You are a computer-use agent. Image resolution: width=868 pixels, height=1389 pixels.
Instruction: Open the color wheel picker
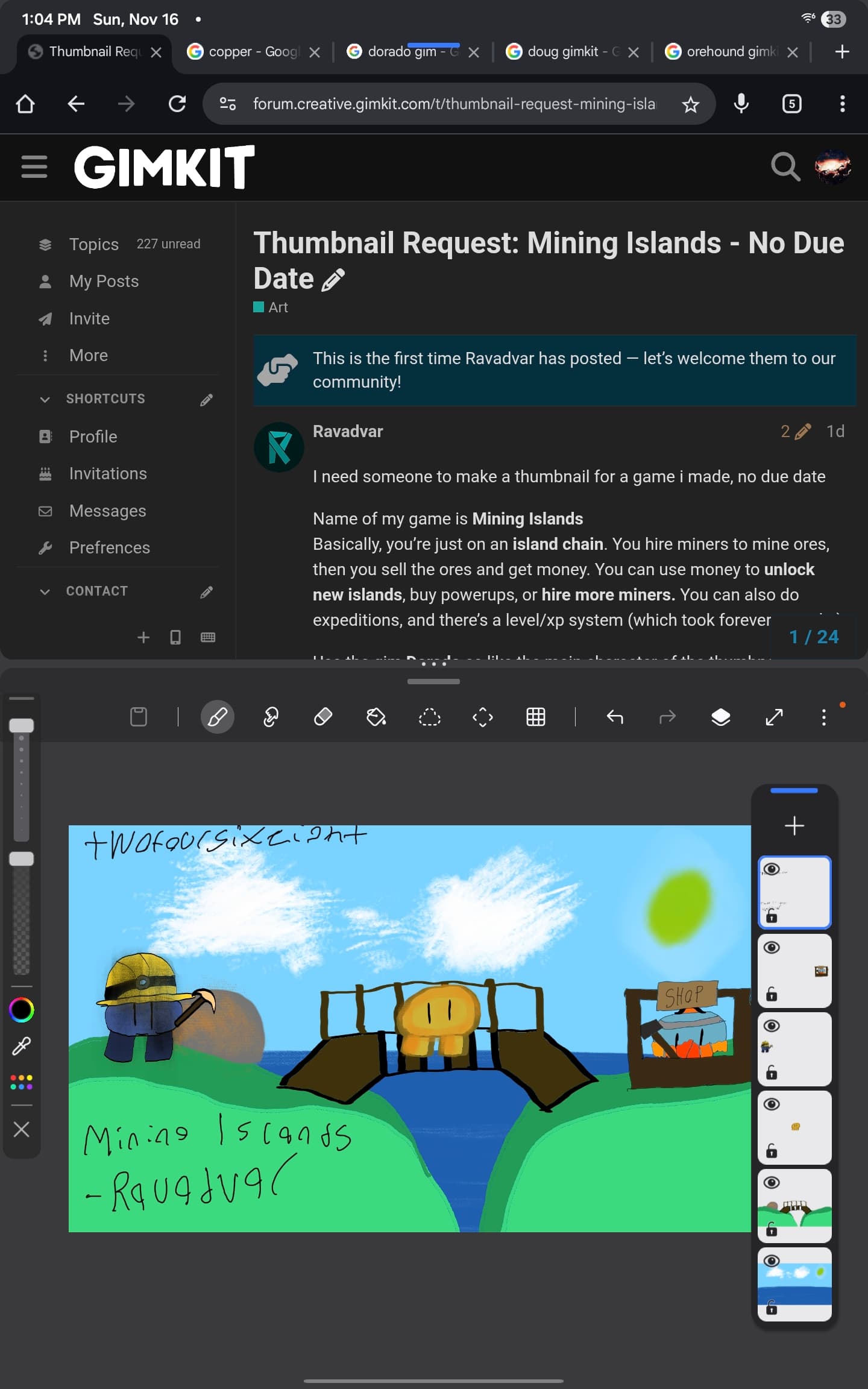[22, 1010]
